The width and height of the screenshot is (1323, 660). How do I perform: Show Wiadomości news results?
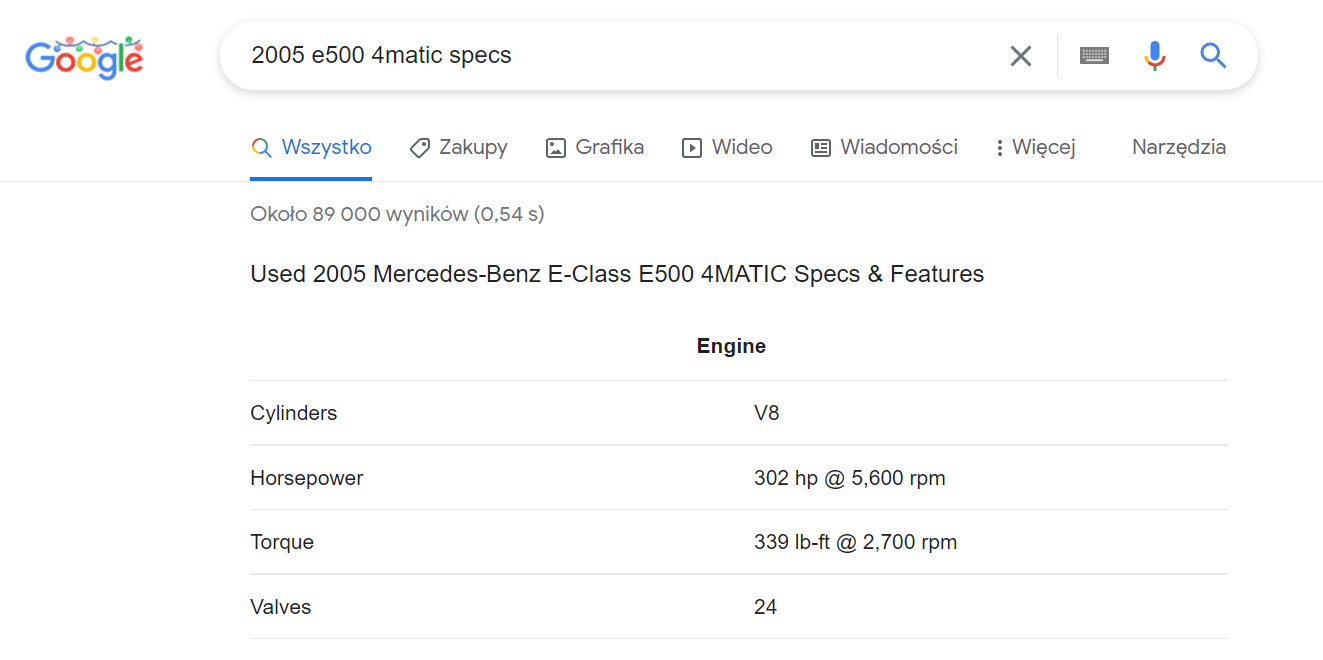coord(898,148)
